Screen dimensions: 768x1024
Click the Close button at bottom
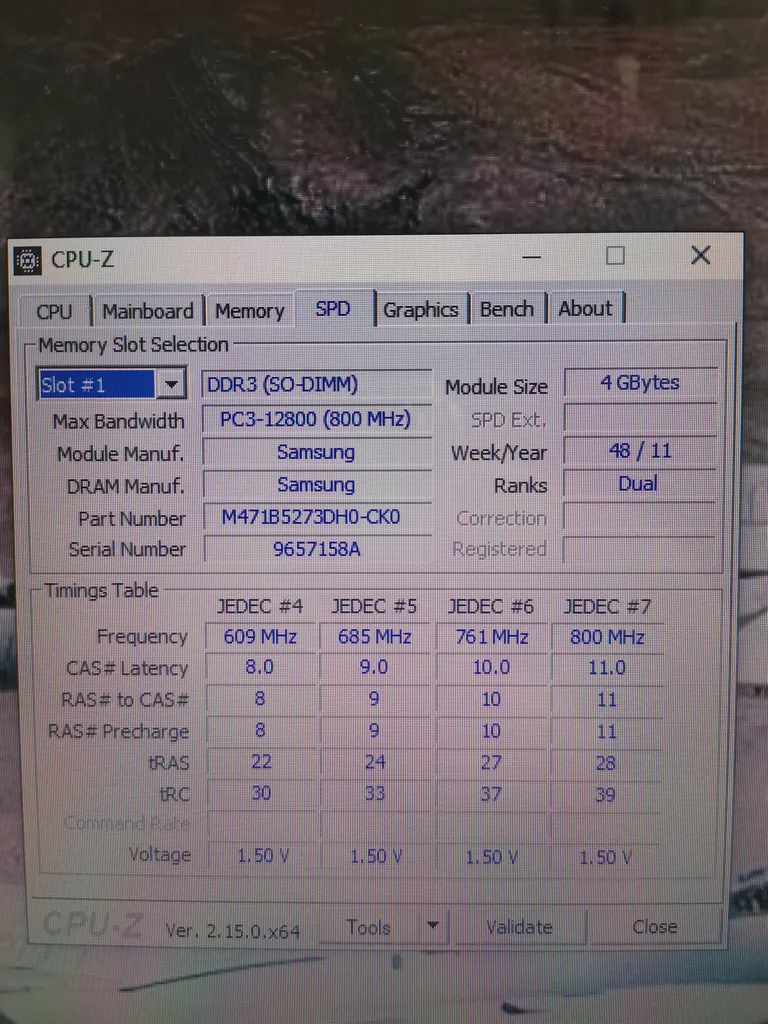654,927
